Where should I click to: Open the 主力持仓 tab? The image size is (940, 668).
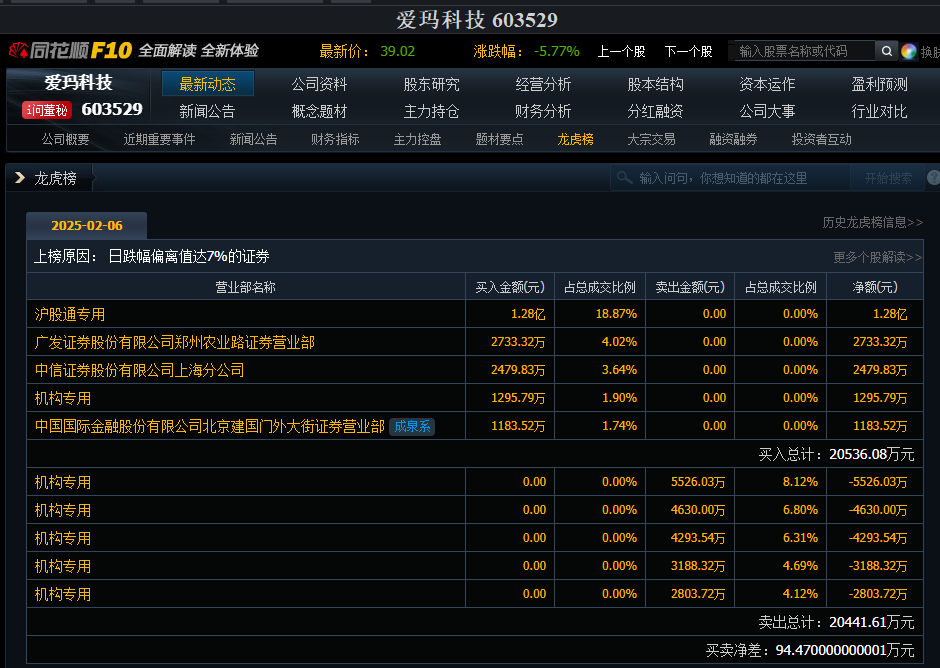click(x=432, y=111)
